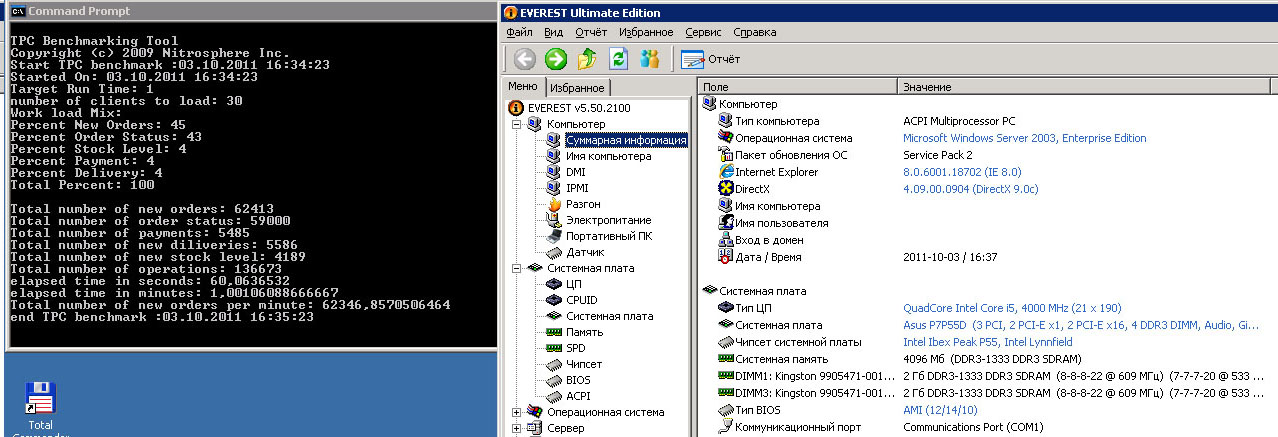Select ЦП under Системная плата
Viewport: 1278px width, 437px height.
[574, 284]
